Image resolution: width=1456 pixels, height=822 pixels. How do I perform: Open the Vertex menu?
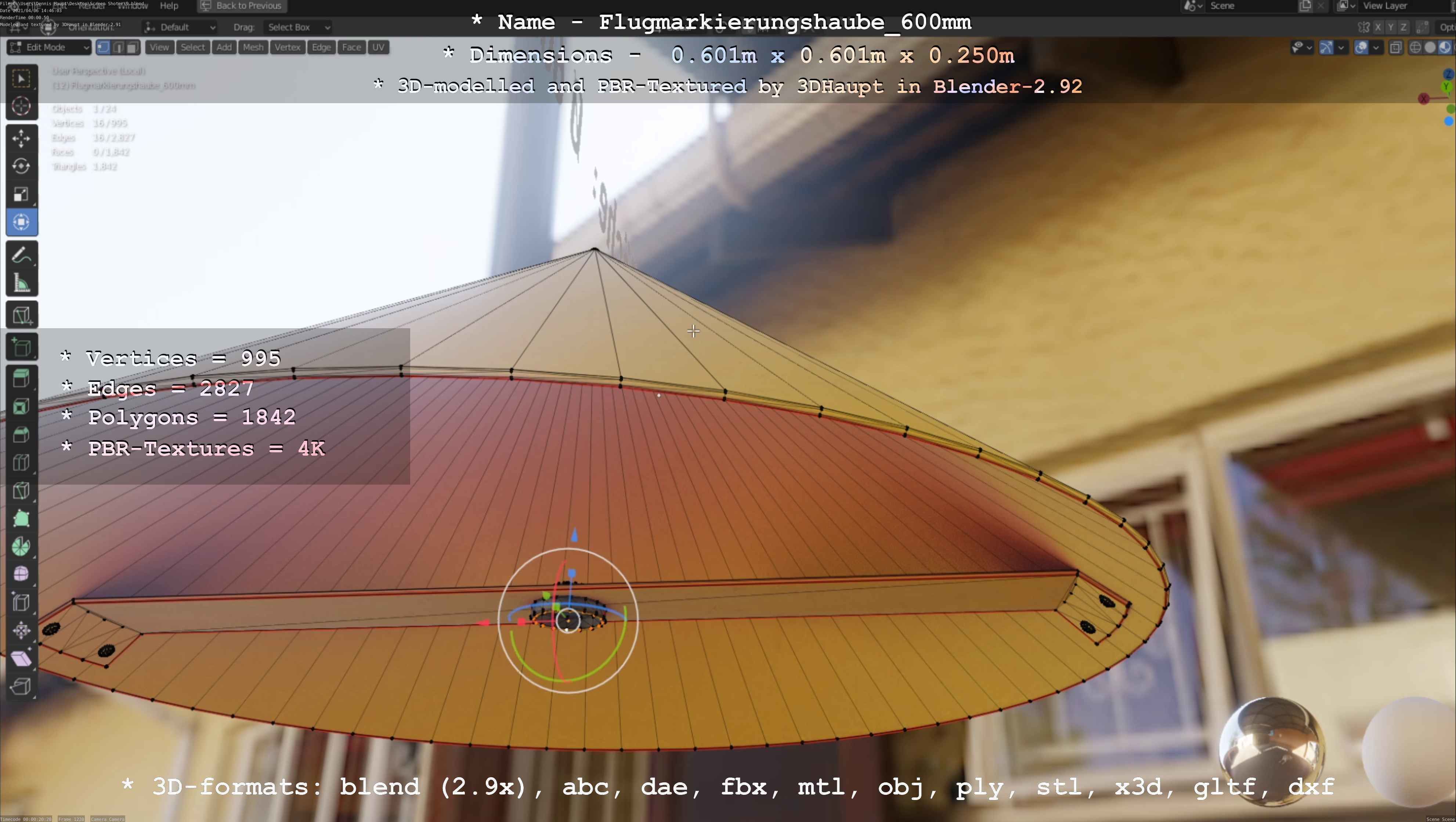tap(288, 47)
